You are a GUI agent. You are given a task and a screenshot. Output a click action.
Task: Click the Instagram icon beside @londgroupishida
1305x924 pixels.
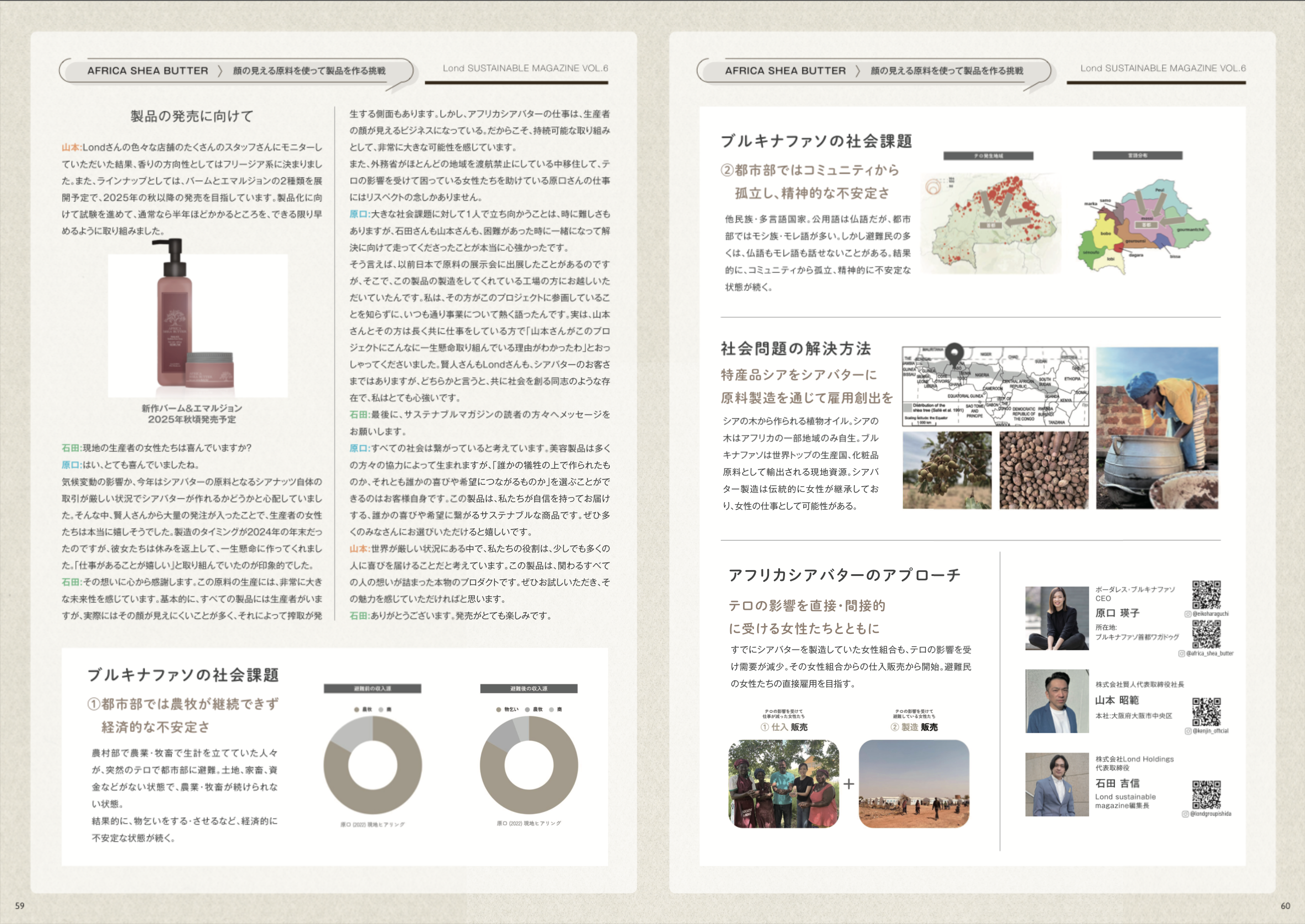point(1185,814)
